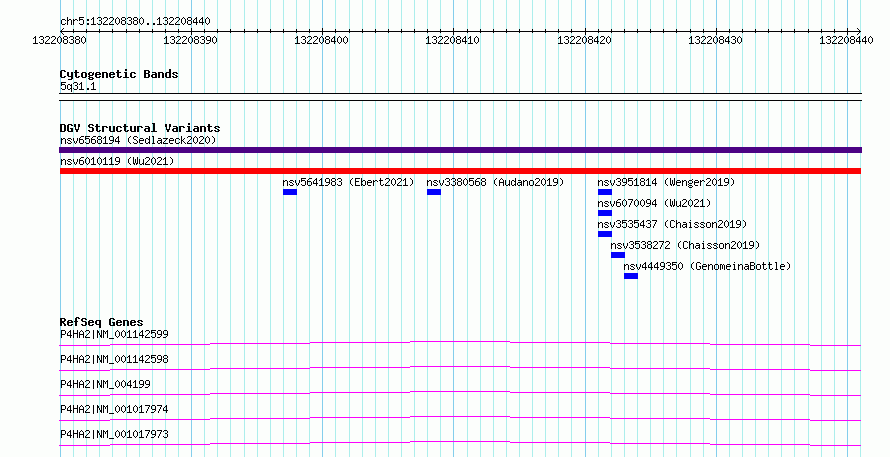Open nsv6568194 (Sedlazeck2020) label
Image resolution: width=890 pixels, height=457 pixels.
138,140
